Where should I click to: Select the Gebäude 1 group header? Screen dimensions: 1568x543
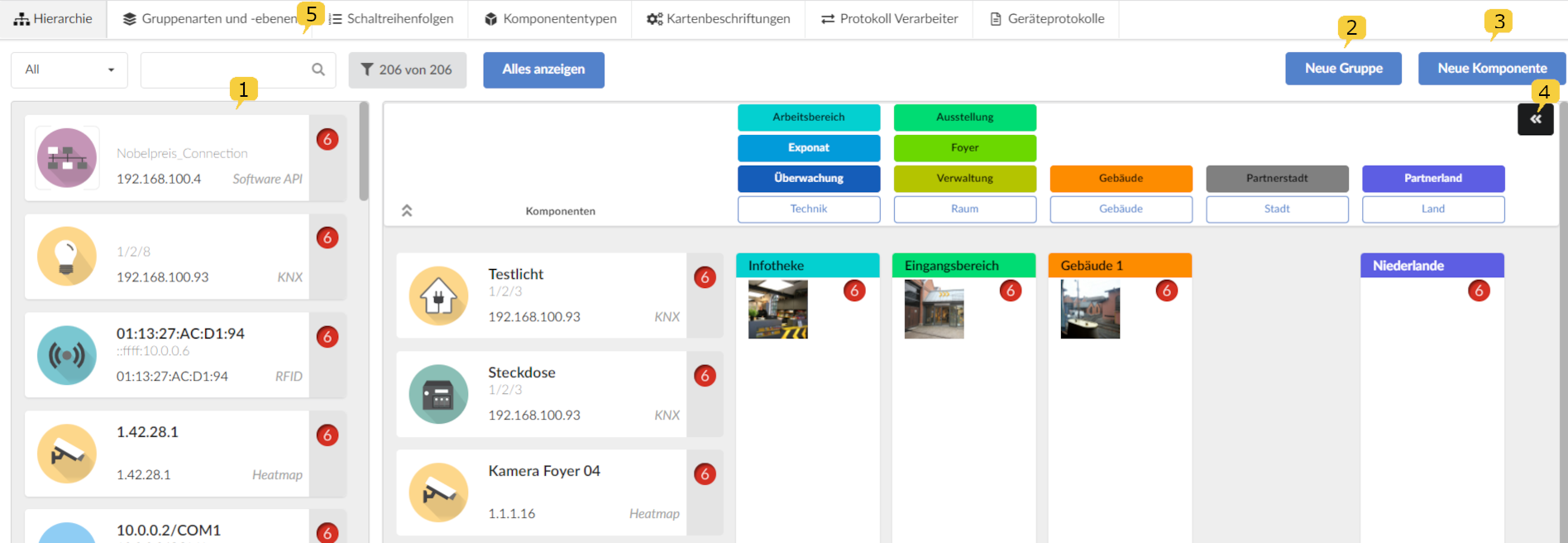pos(1120,266)
